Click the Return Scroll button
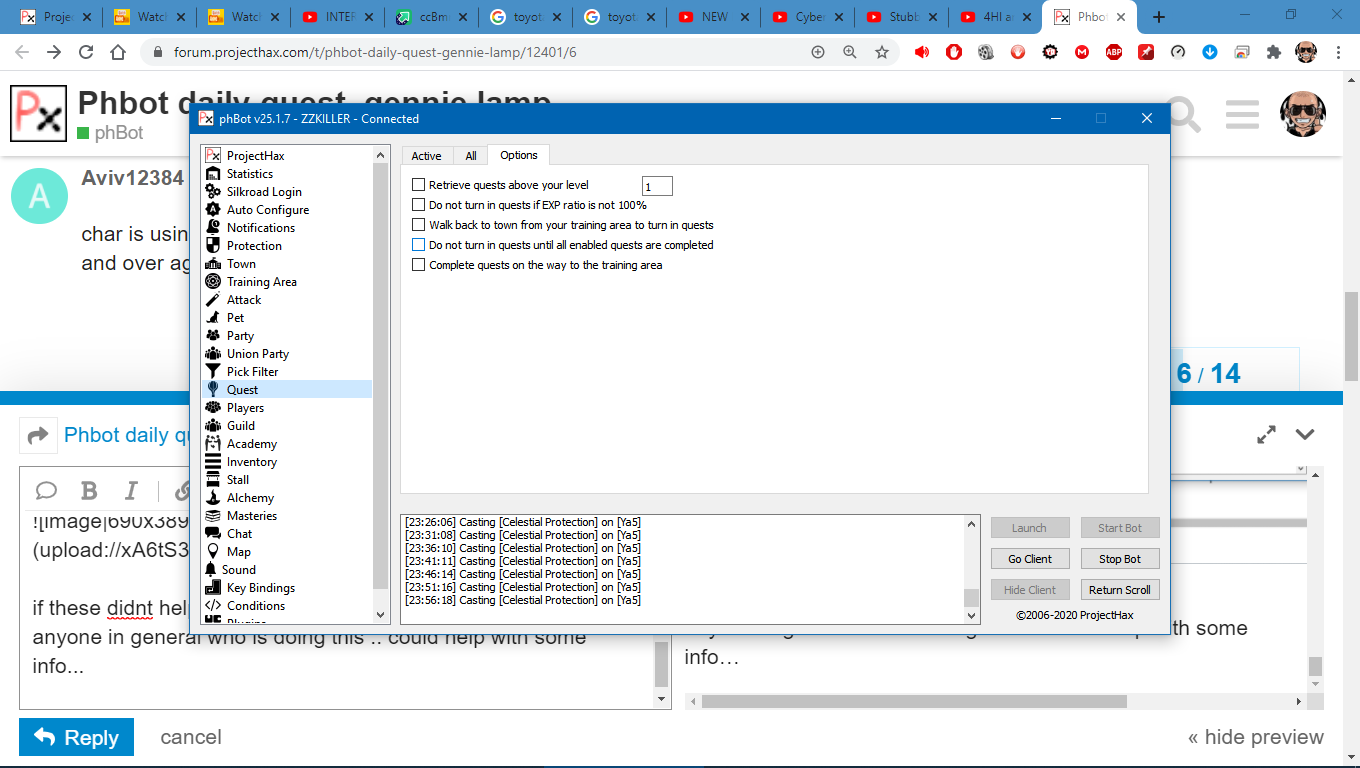 1119,590
